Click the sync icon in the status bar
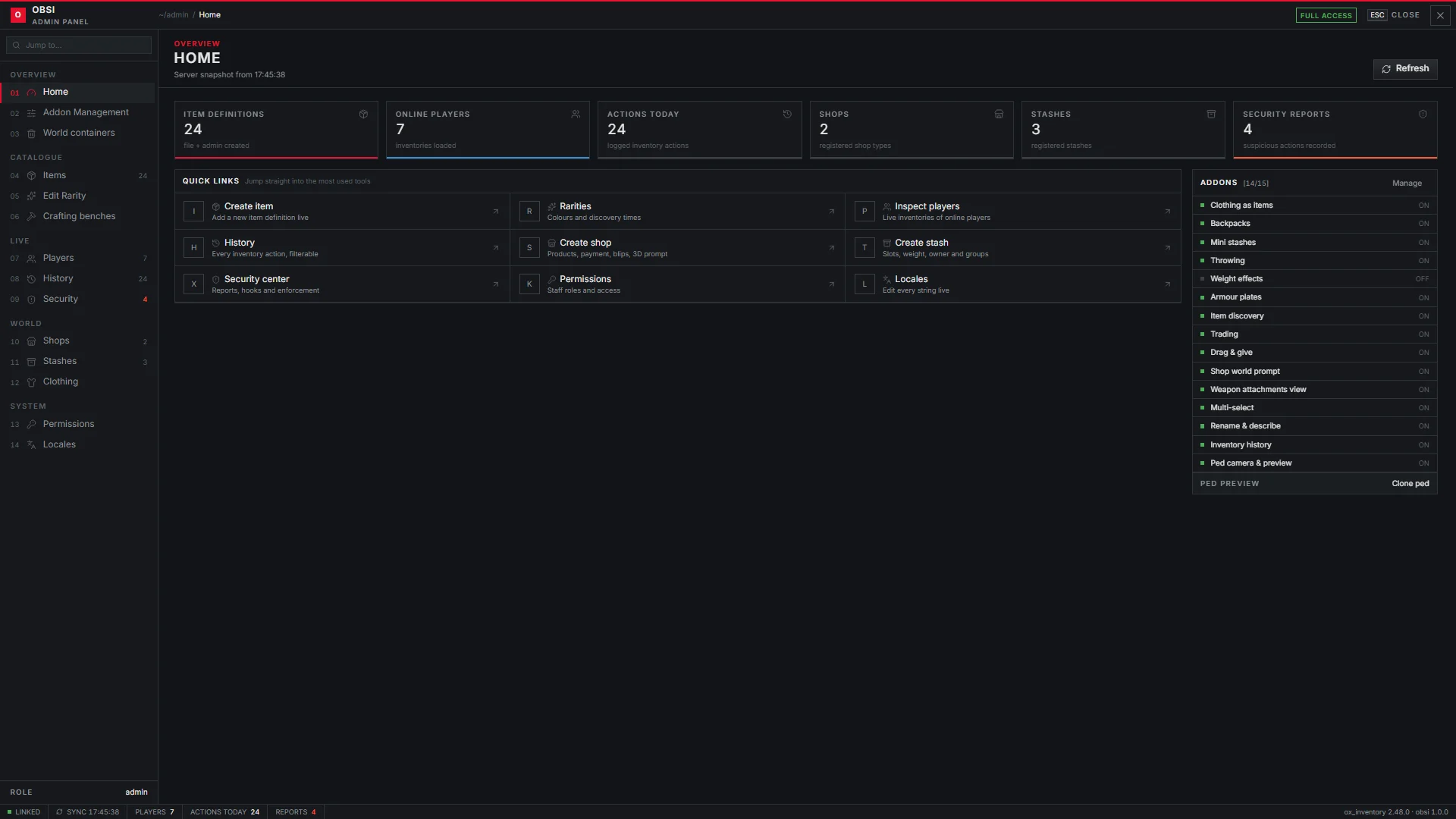Viewport: 1456px width, 819px height. click(59, 812)
